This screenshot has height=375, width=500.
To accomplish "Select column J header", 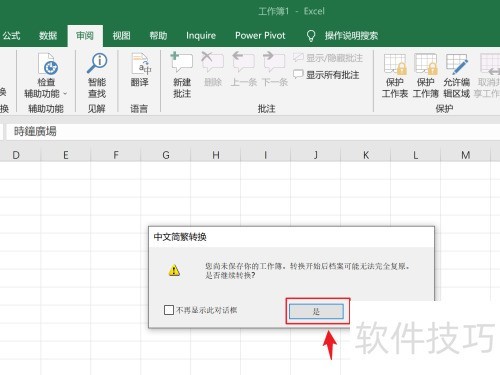I will pyautogui.click(x=316, y=155).
